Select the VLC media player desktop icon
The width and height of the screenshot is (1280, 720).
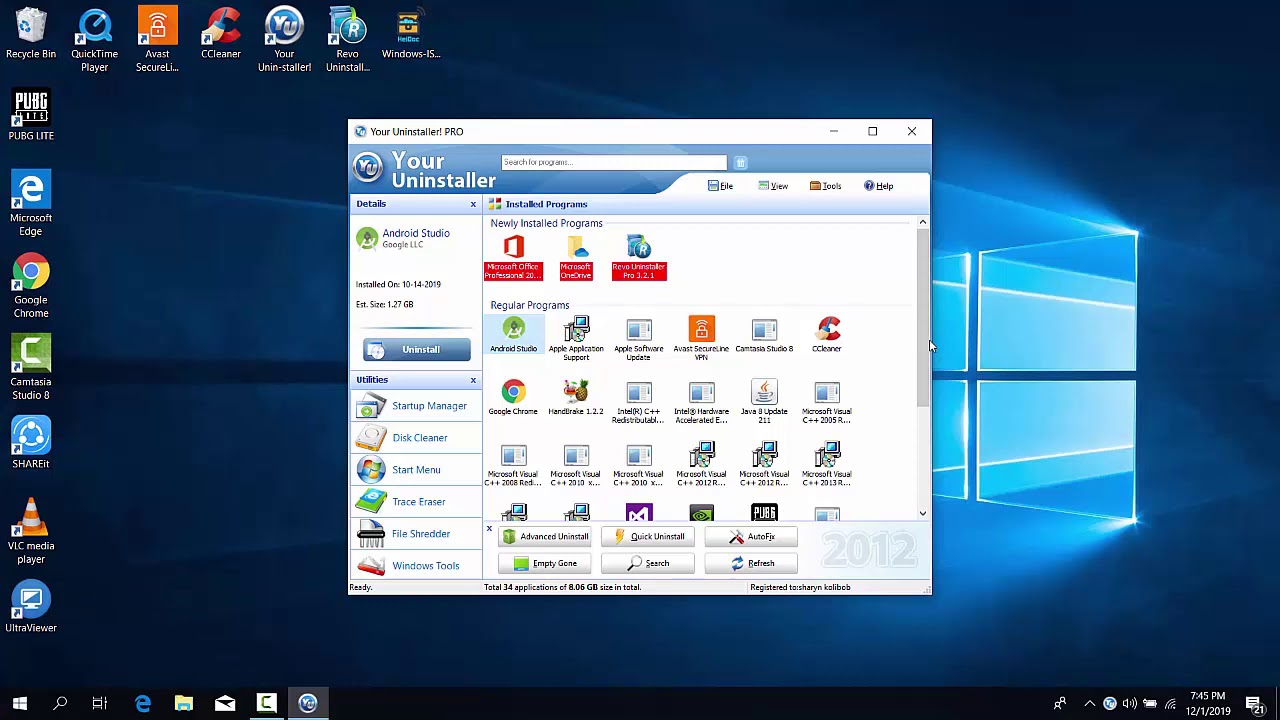click(x=31, y=532)
